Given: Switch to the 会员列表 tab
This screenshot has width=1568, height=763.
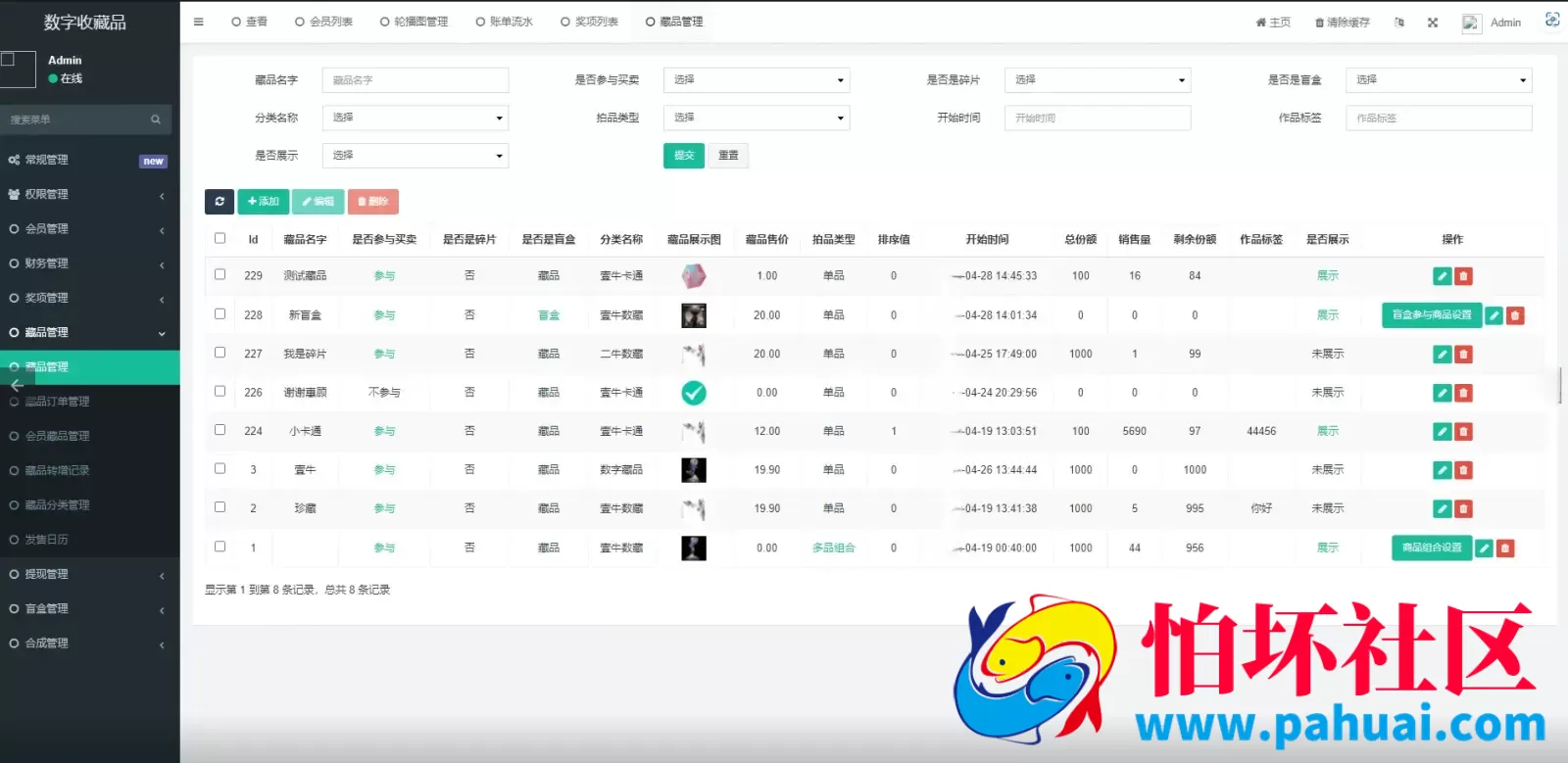Looking at the screenshot, I should 323,22.
